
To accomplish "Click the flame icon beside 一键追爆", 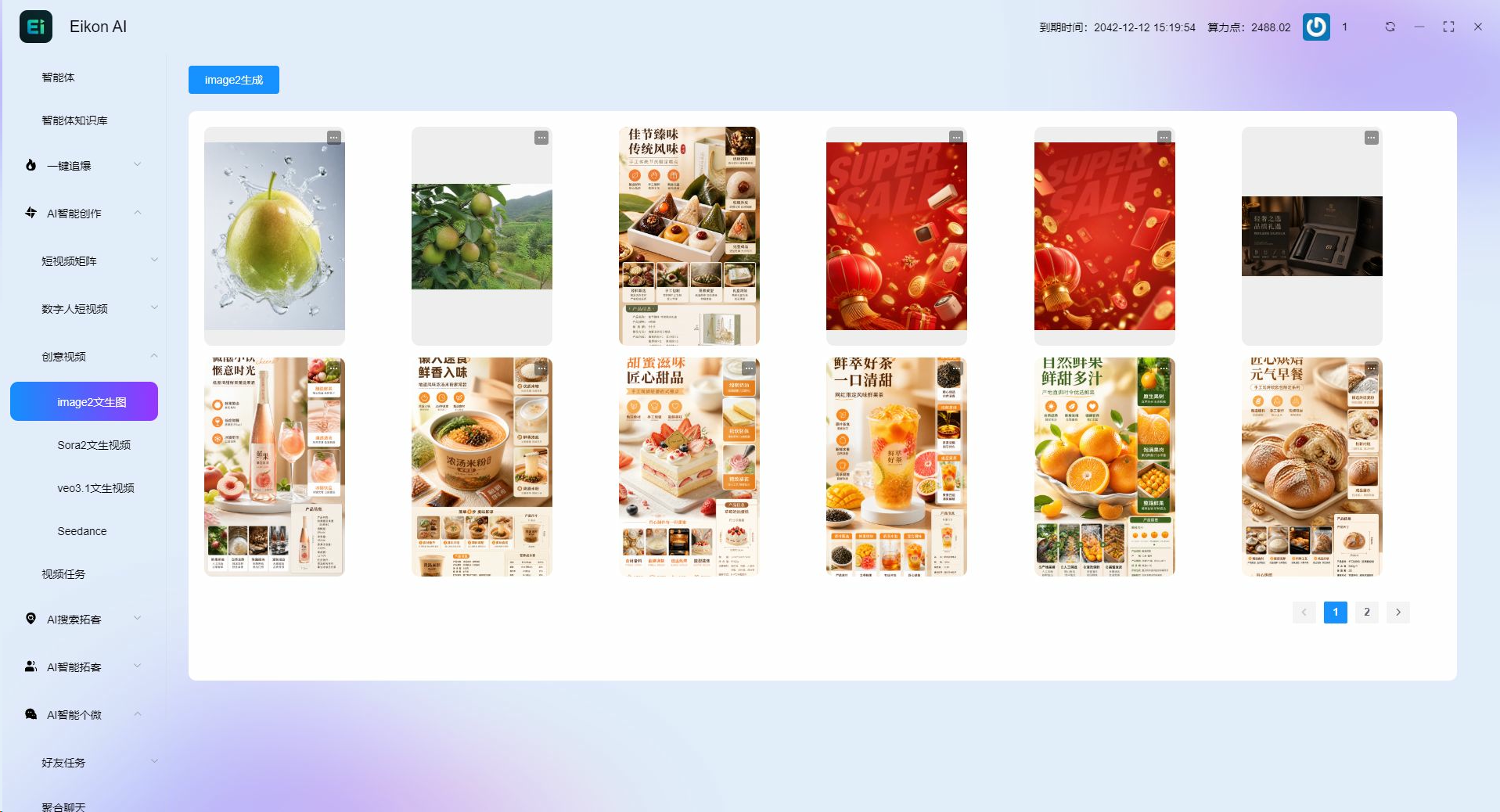I will [31, 165].
